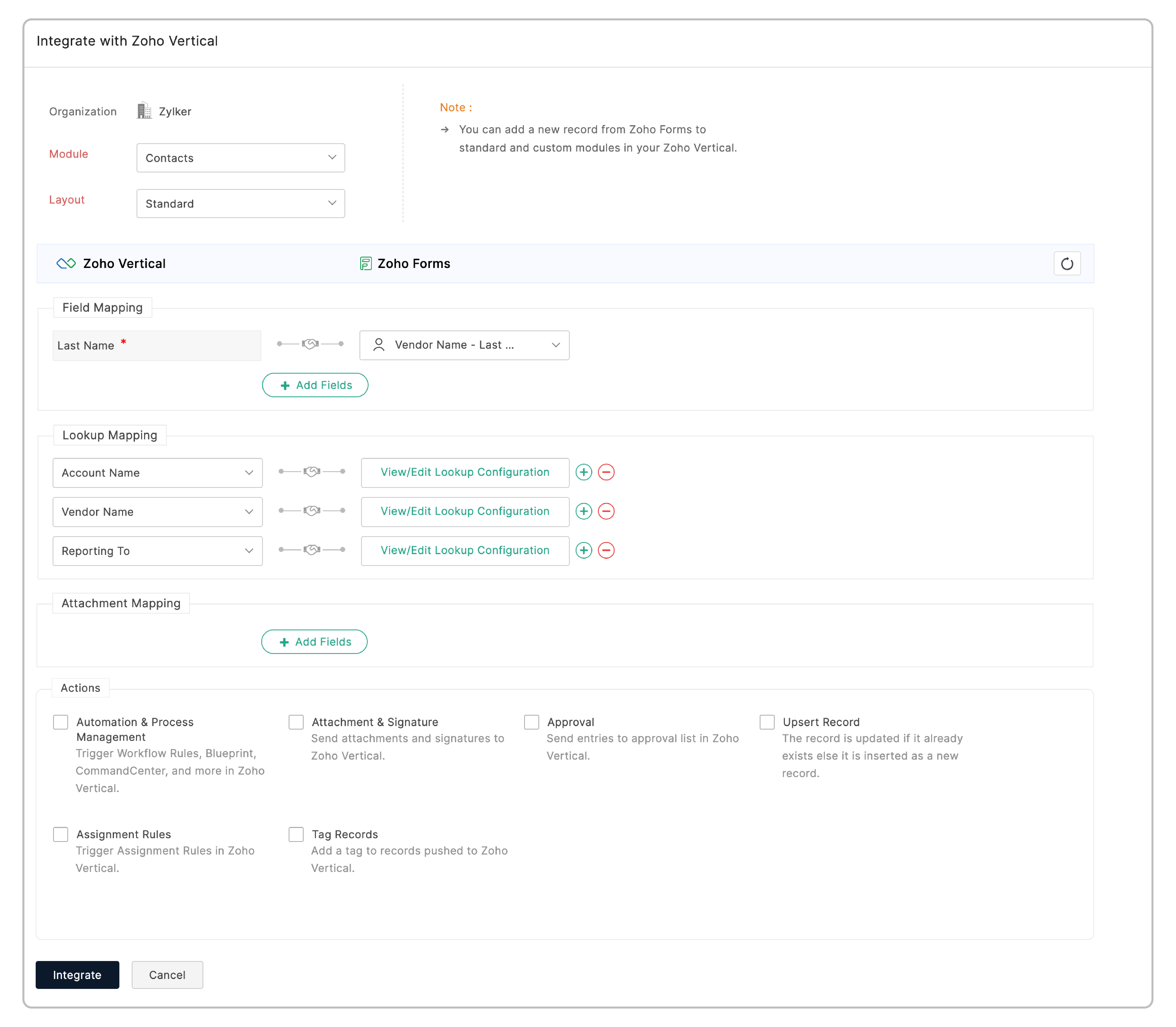Click the Zoho Forms icon

365,264
